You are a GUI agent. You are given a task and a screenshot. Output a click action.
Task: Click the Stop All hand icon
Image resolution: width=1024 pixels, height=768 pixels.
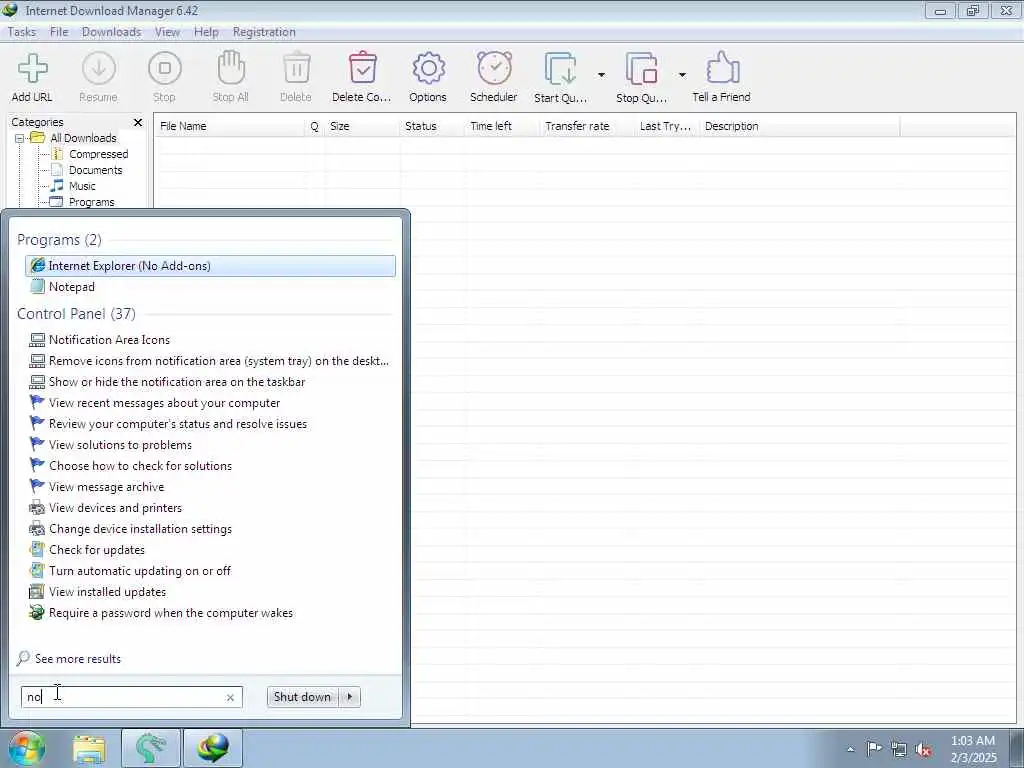click(231, 68)
